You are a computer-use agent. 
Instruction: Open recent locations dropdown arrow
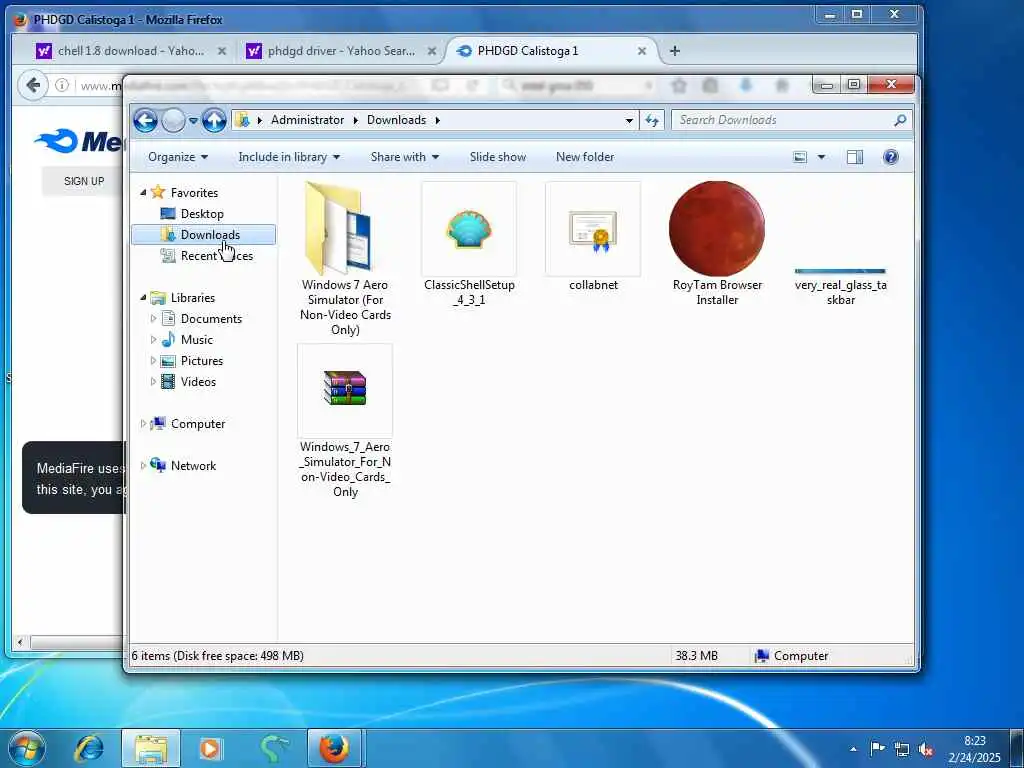pyautogui.click(x=193, y=121)
